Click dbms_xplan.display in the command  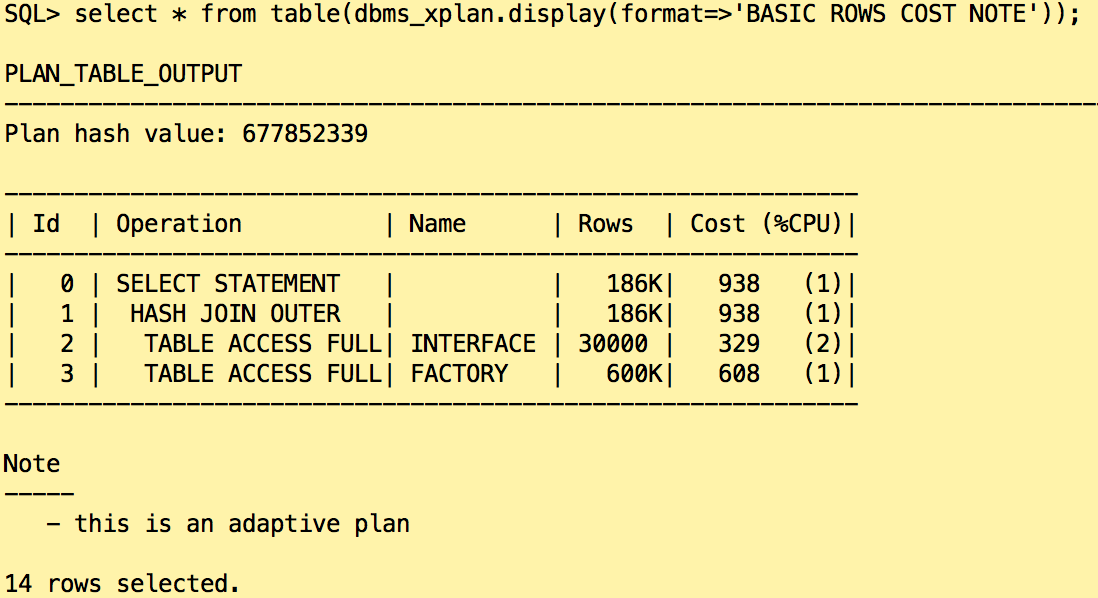(x=480, y=15)
